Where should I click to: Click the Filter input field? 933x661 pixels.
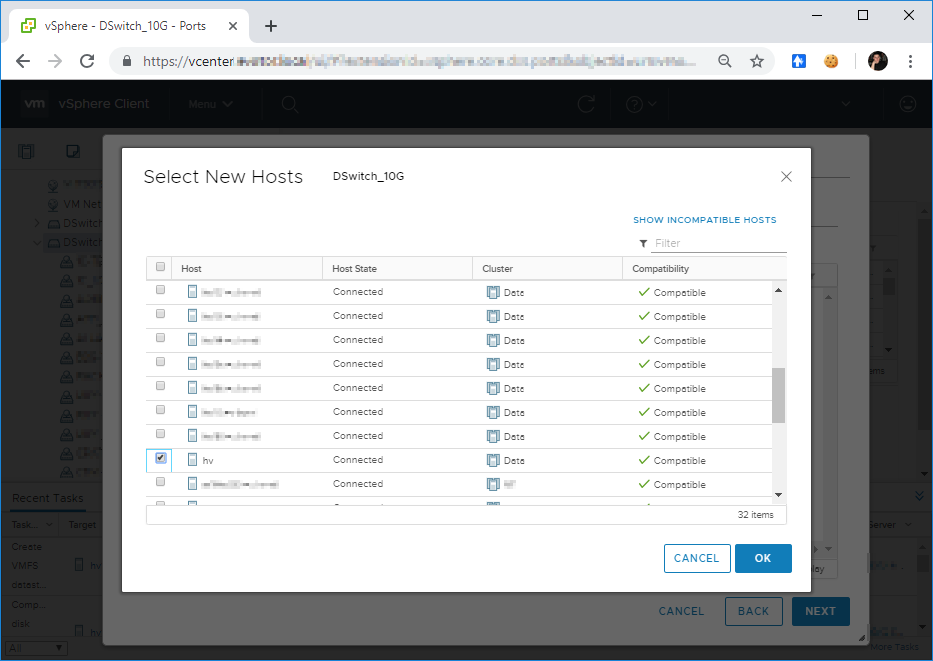[x=719, y=243]
